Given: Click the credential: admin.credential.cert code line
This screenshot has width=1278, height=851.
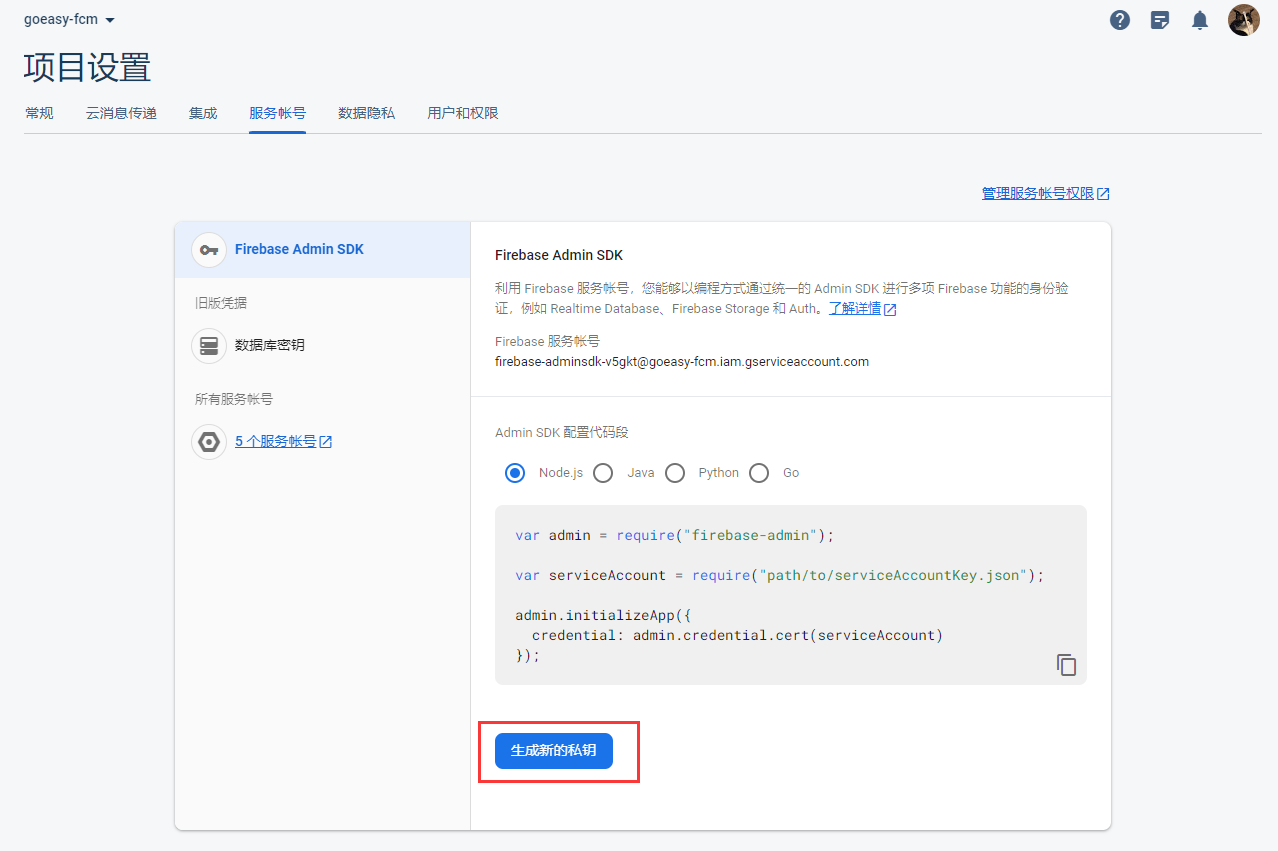Looking at the screenshot, I should pyautogui.click(x=737, y=635).
